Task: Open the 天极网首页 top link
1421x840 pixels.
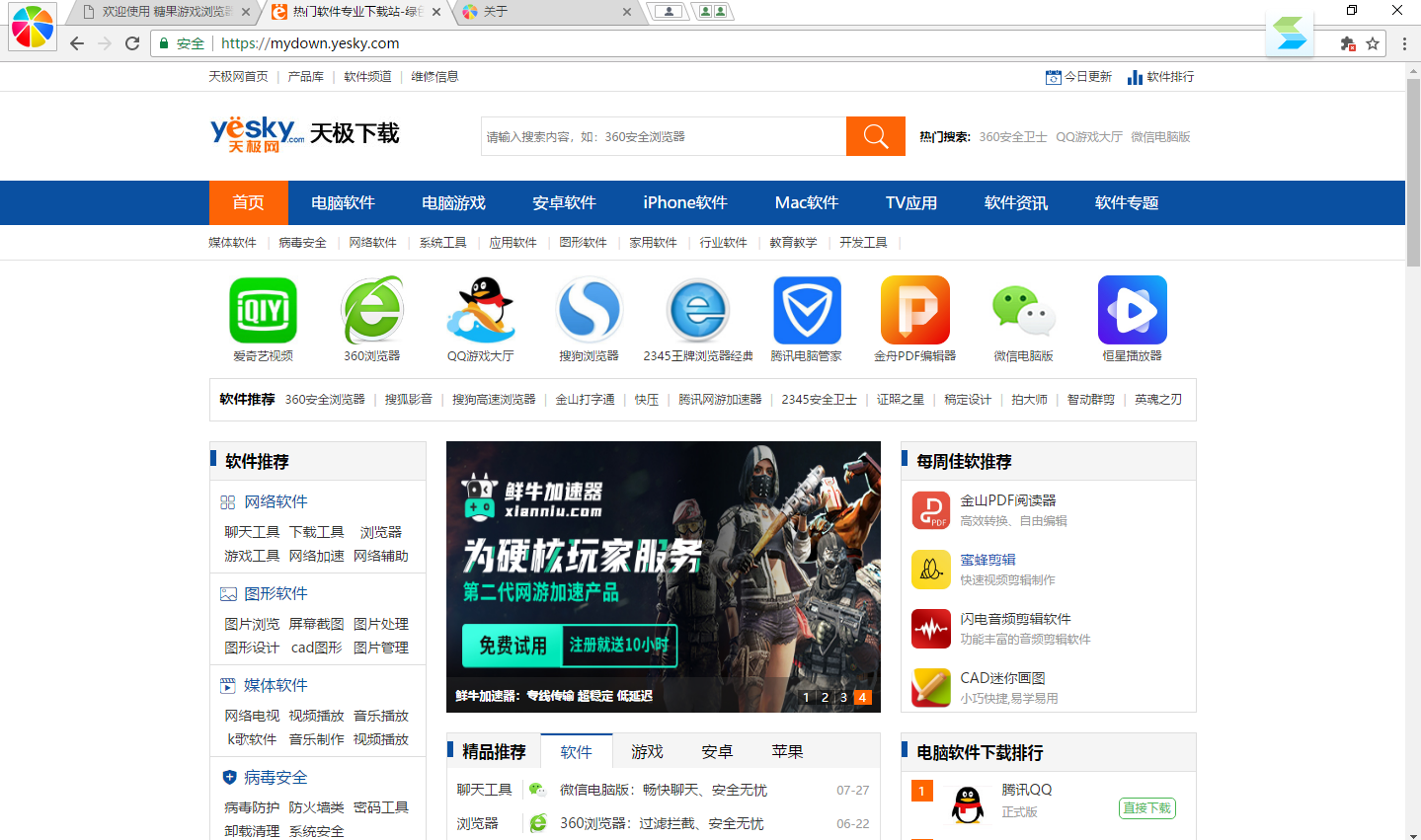Action: pyautogui.click(x=238, y=76)
